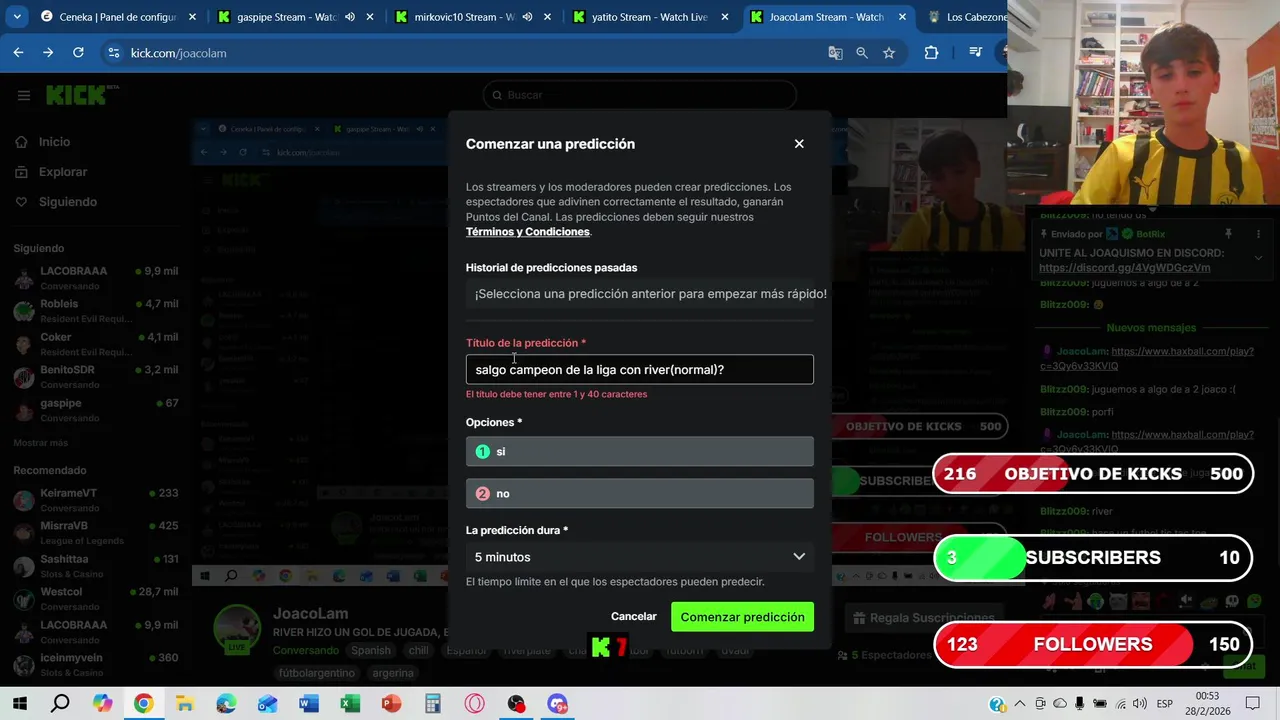Switch to the JoacoLam Stream tab
The width and height of the screenshot is (1280, 720).
826,17
